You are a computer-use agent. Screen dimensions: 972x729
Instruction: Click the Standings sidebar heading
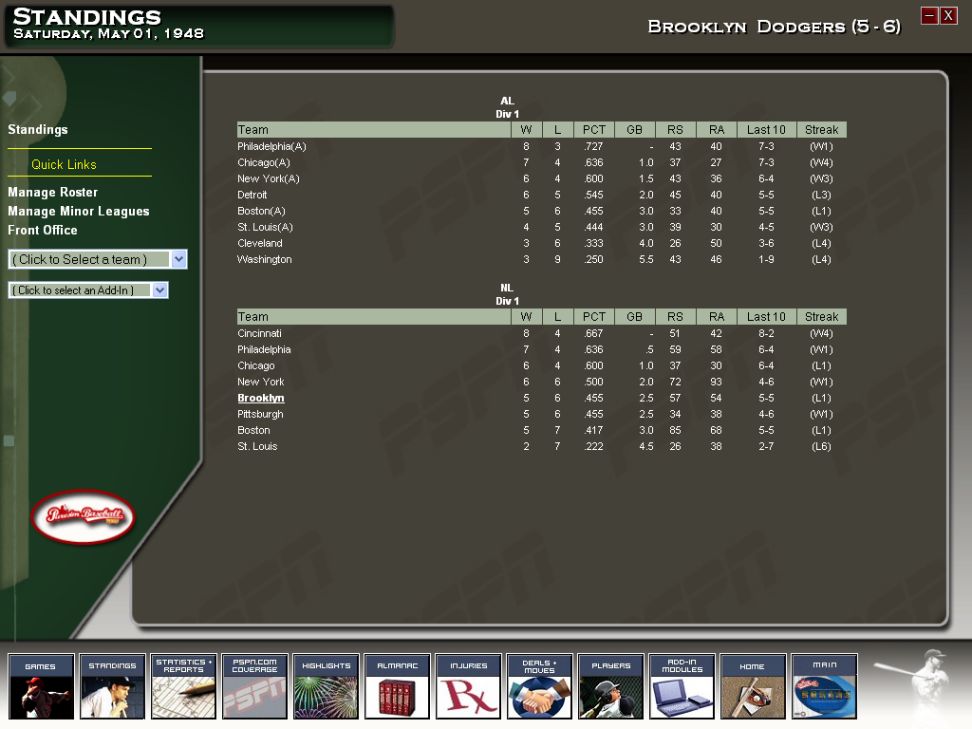(x=38, y=130)
